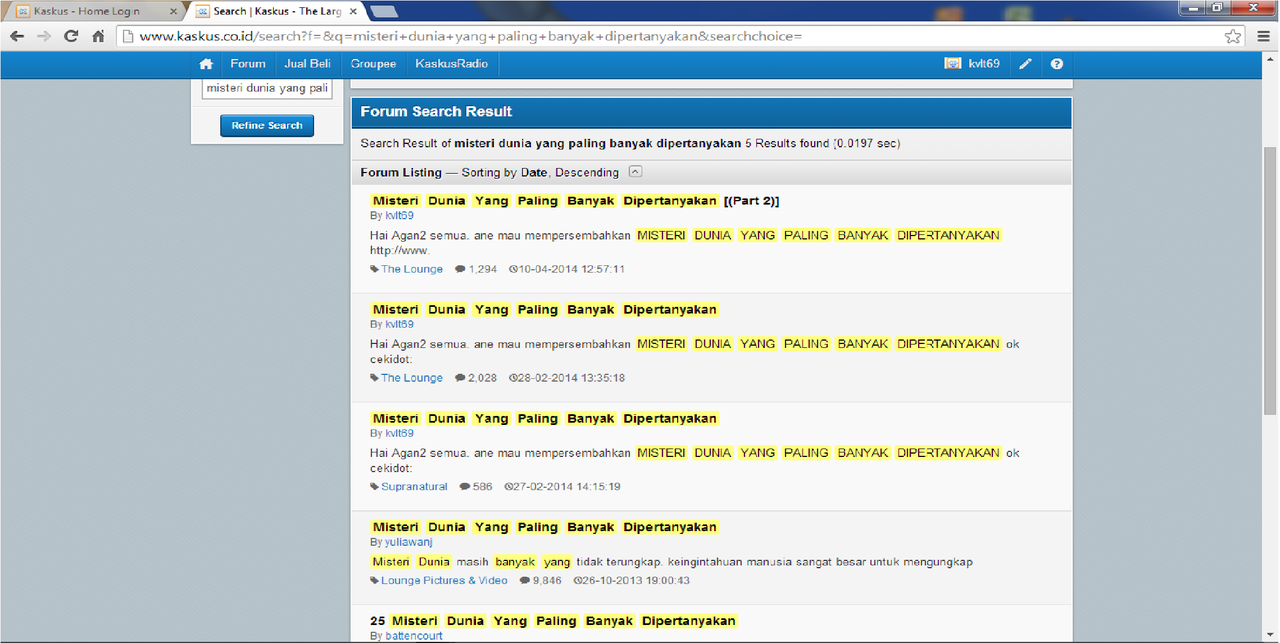Open thread title in Supranatural result

(544, 418)
